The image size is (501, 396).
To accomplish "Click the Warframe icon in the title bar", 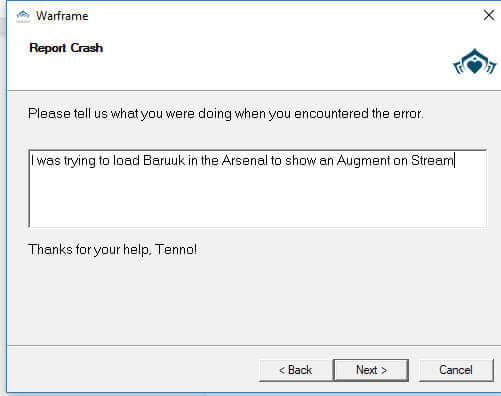I will click(x=23, y=16).
